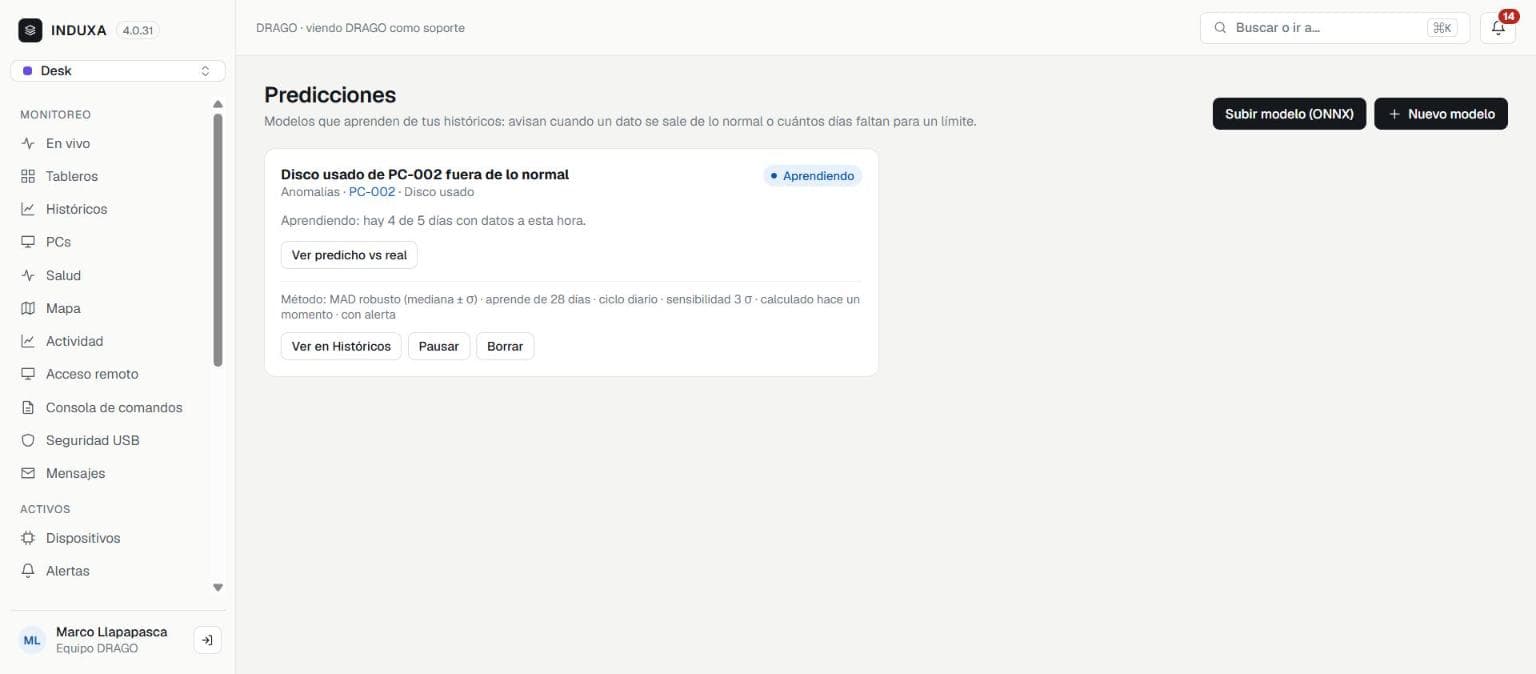Click the Tableros grid icon

tap(28, 176)
